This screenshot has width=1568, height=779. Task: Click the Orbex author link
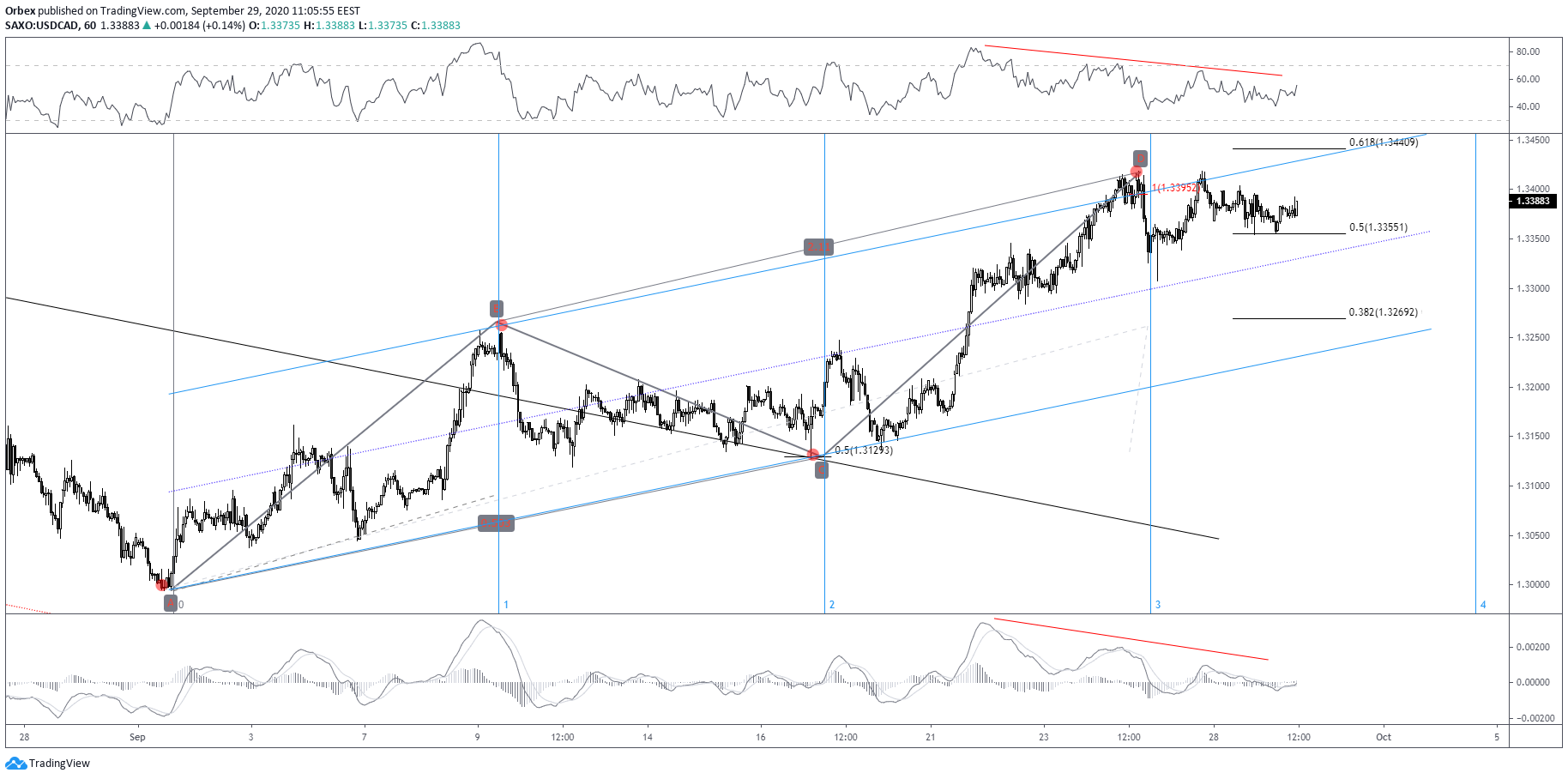pyautogui.click(x=19, y=10)
